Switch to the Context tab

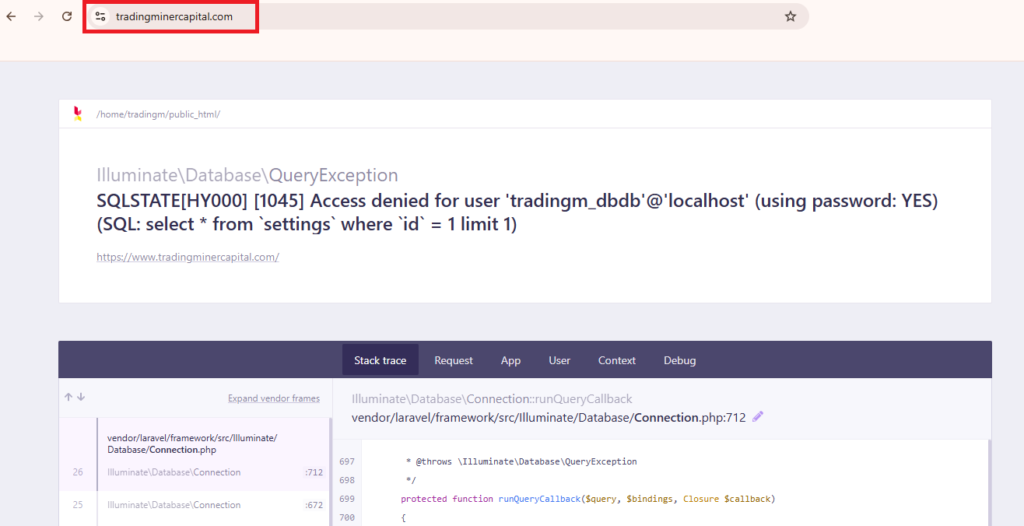point(617,360)
